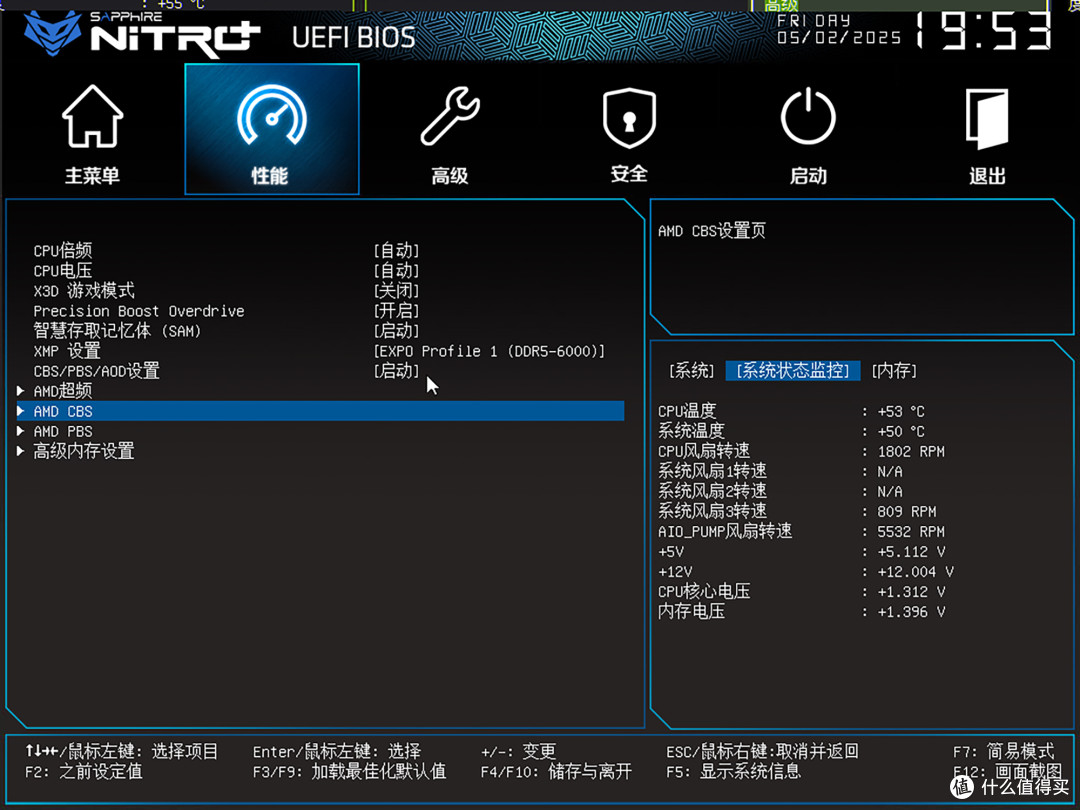The image size is (1080, 810).
Task: Click the 主菜单 tab label
Action: pyautogui.click(x=92, y=176)
